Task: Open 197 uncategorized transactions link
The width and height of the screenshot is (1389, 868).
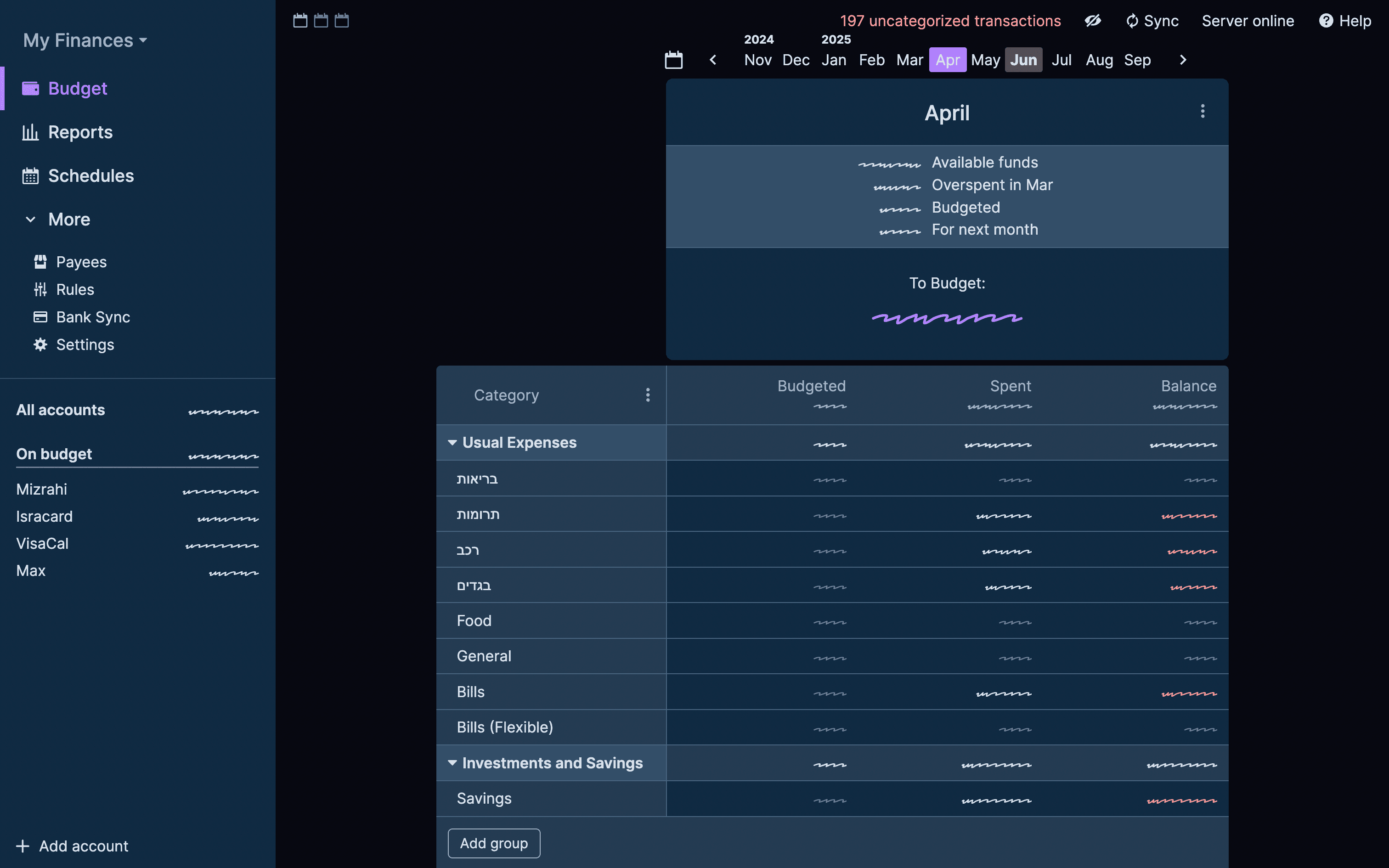Action: [950, 21]
